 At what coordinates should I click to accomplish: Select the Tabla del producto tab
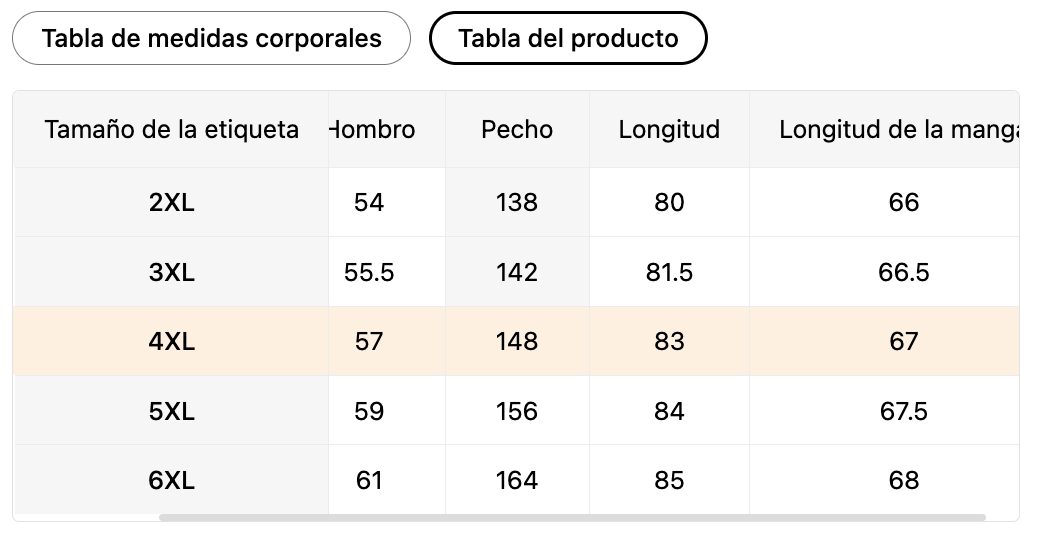tap(568, 38)
